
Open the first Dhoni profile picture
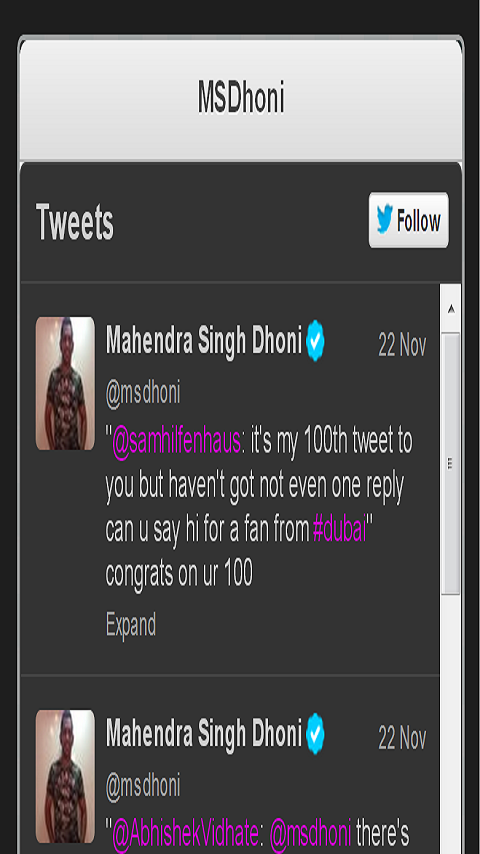point(65,383)
